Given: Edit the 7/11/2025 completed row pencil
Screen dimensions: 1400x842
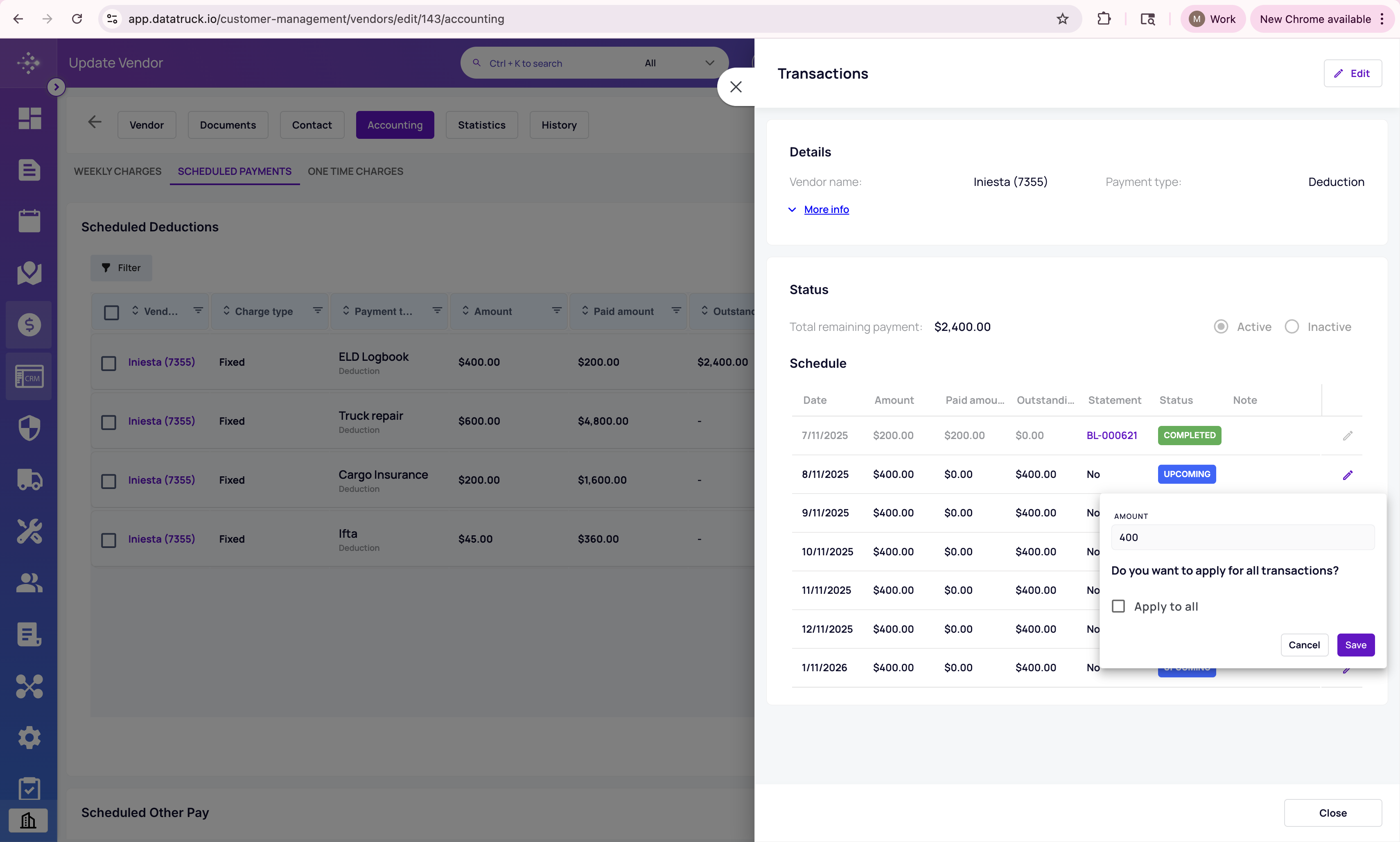Looking at the screenshot, I should tap(1348, 436).
